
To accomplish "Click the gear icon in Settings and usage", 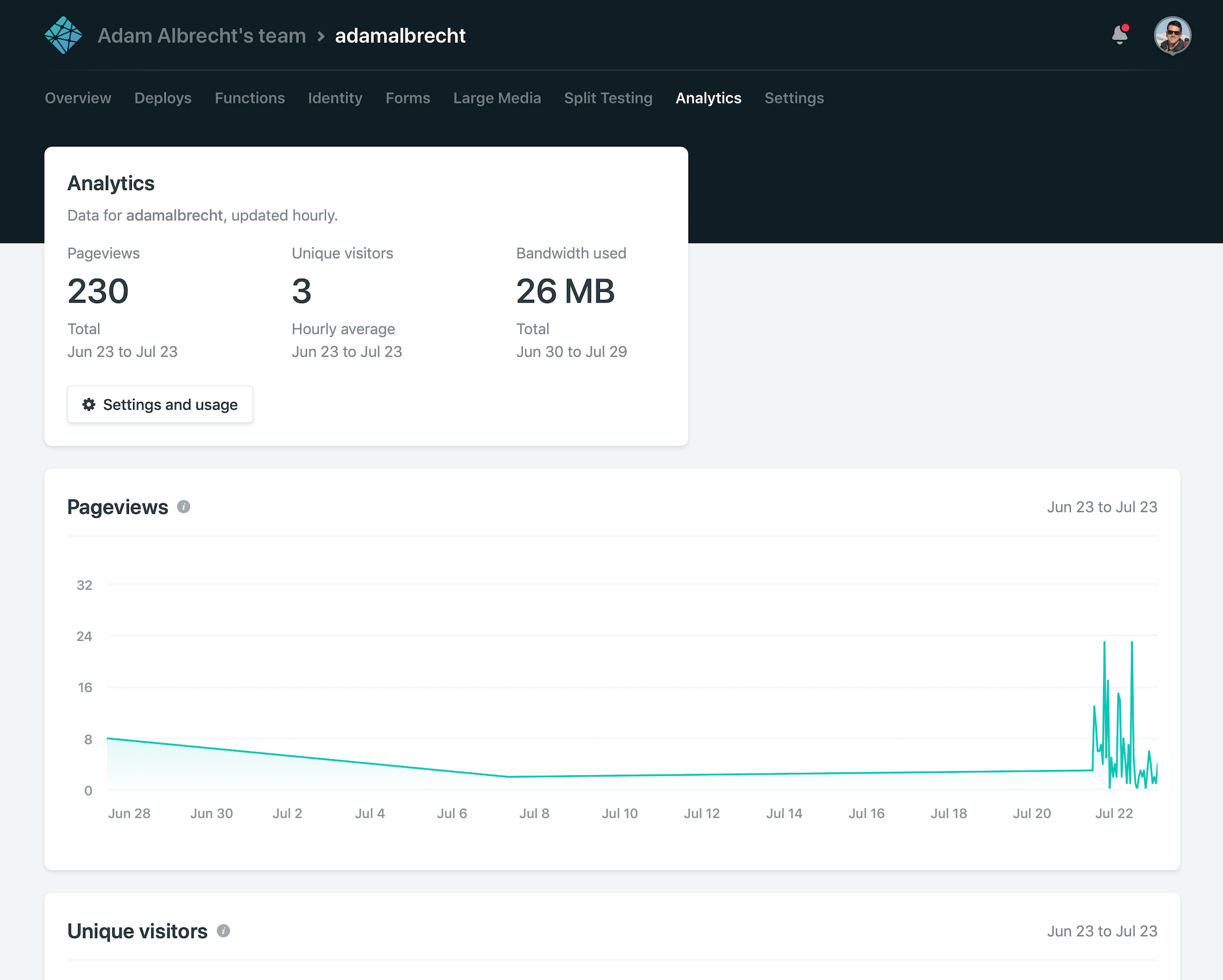I will click(89, 405).
